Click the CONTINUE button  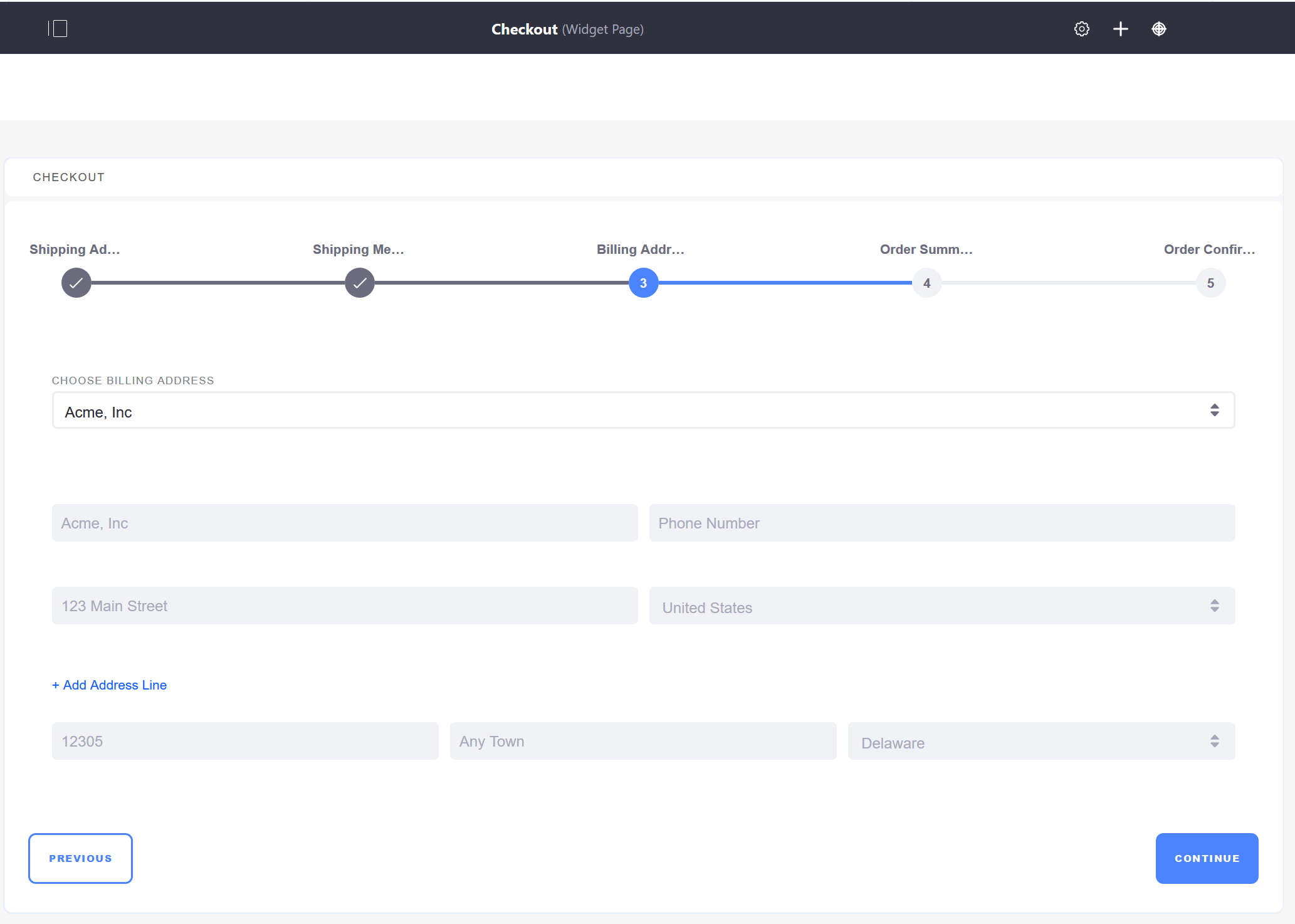pyautogui.click(x=1207, y=858)
